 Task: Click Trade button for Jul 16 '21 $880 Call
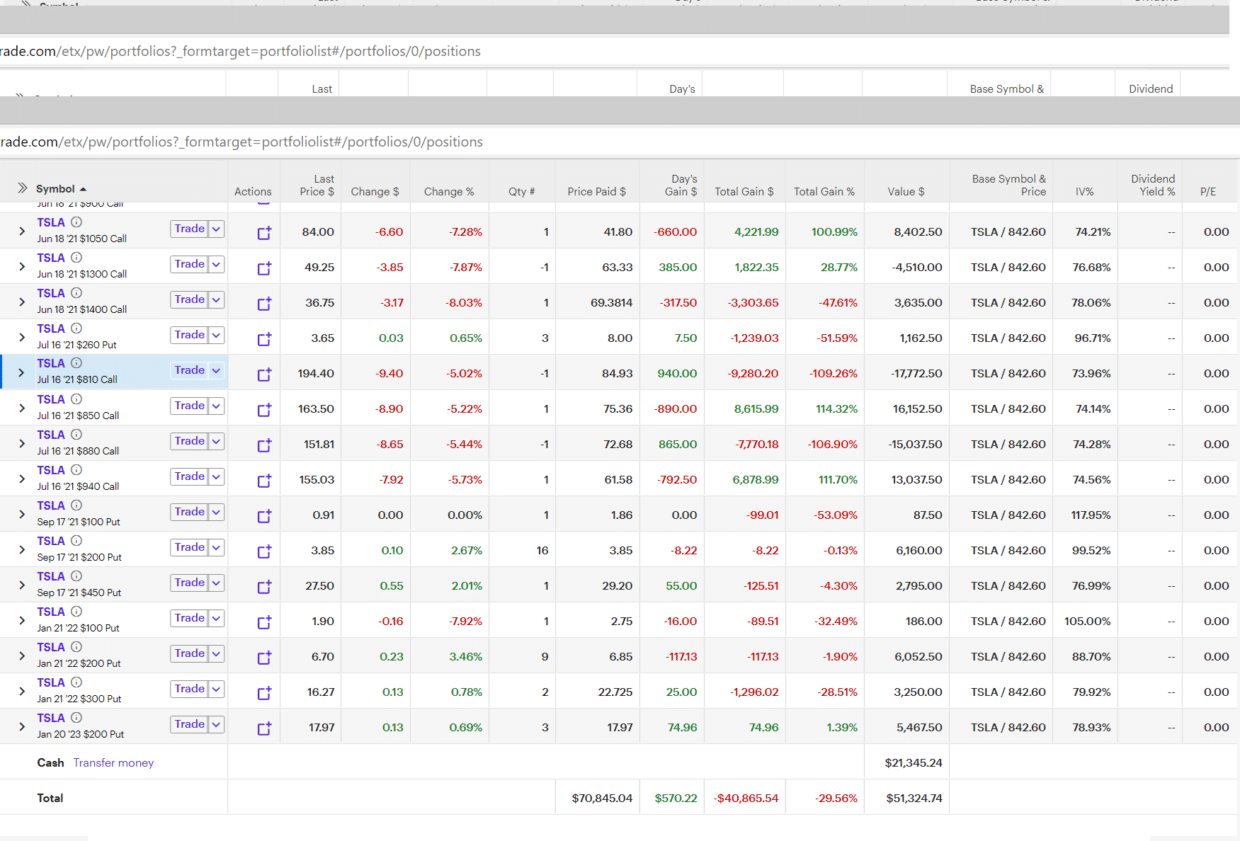[x=189, y=441]
